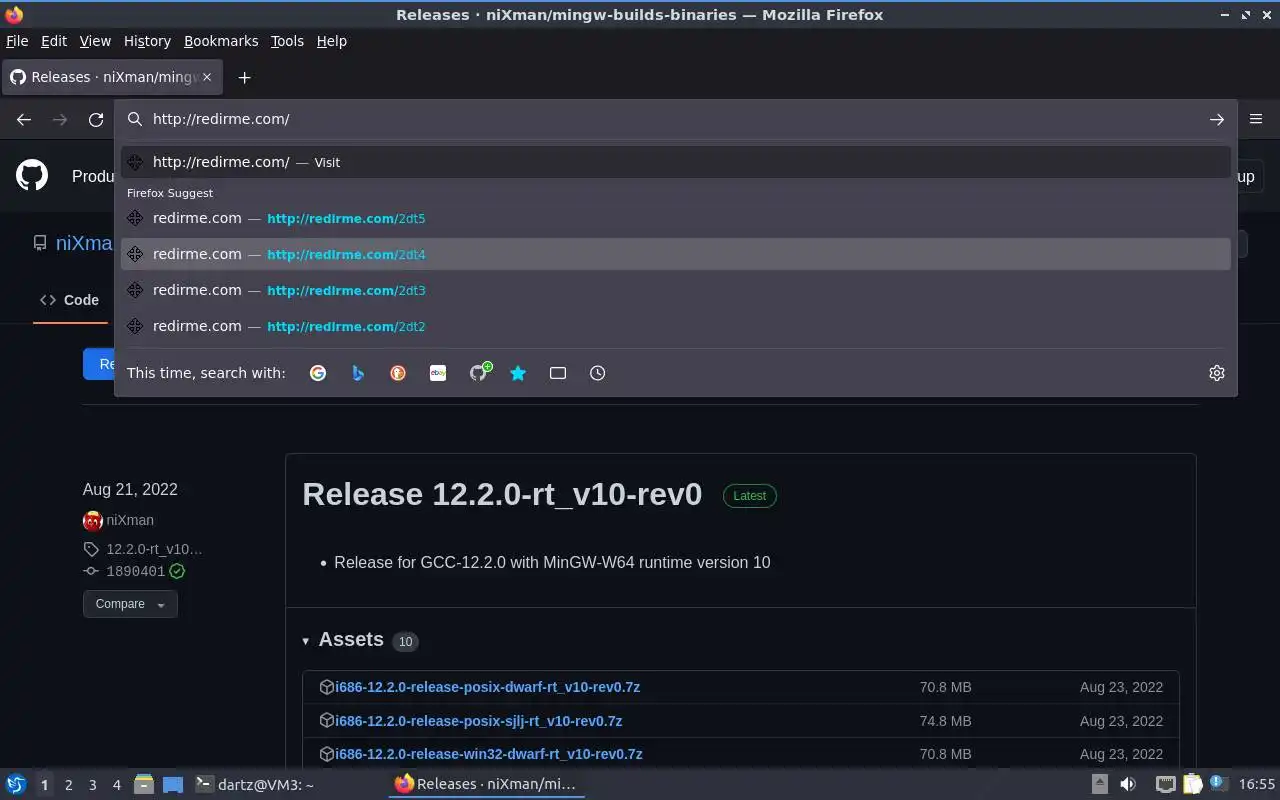
Task: Click the Latest release badge
Action: tap(749, 496)
